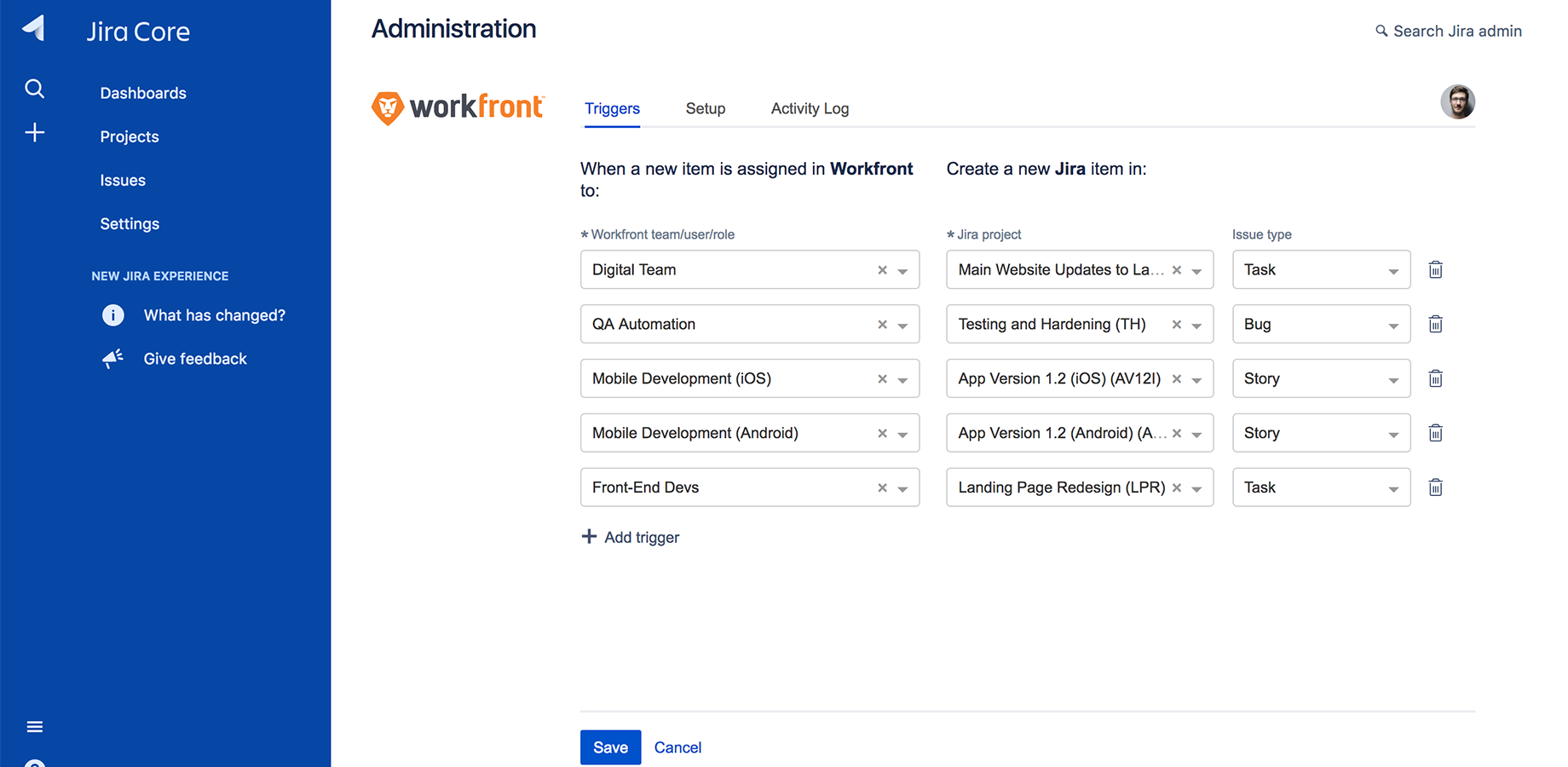Open Task issue type dropdown for Front-End Devs row
The image size is (1568, 767).
[1321, 487]
